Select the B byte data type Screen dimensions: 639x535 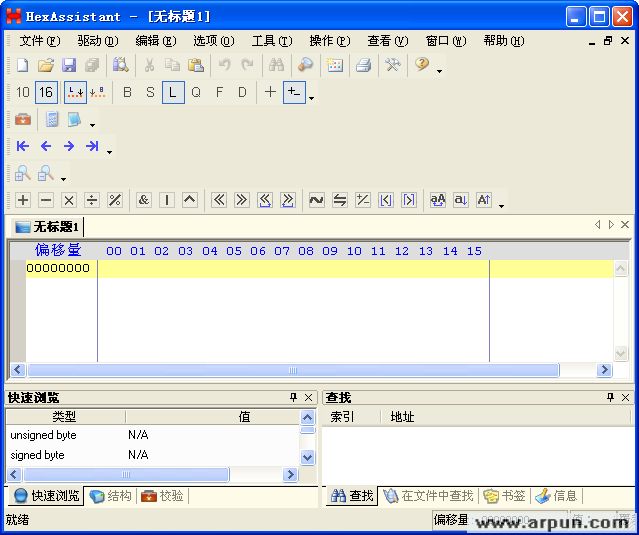point(127,92)
